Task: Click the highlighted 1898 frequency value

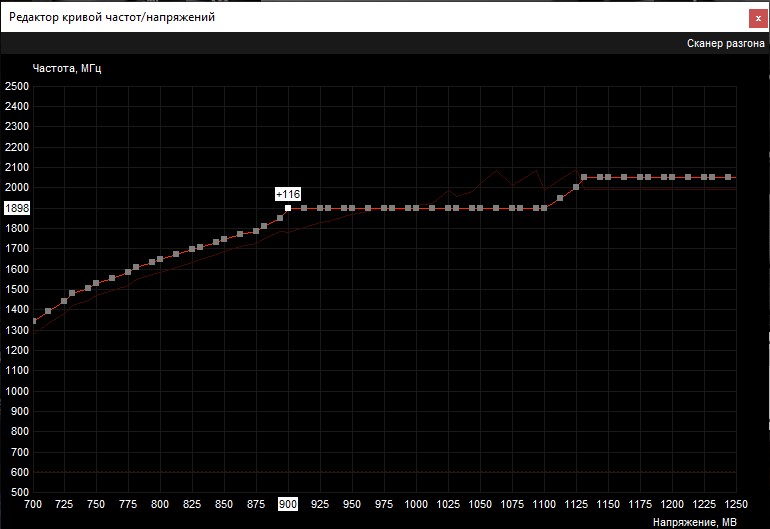Action: tap(17, 208)
